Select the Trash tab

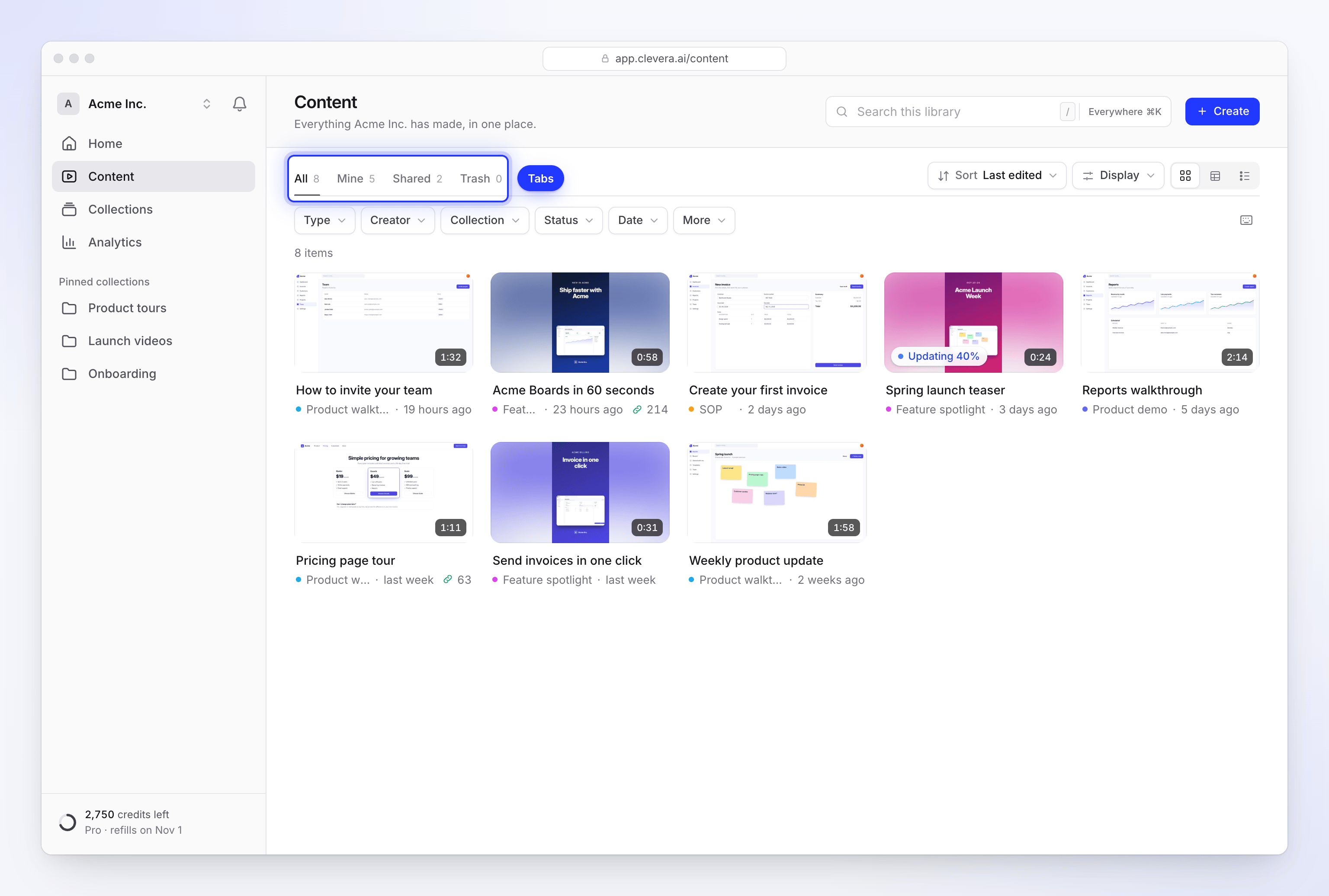point(481,179)
